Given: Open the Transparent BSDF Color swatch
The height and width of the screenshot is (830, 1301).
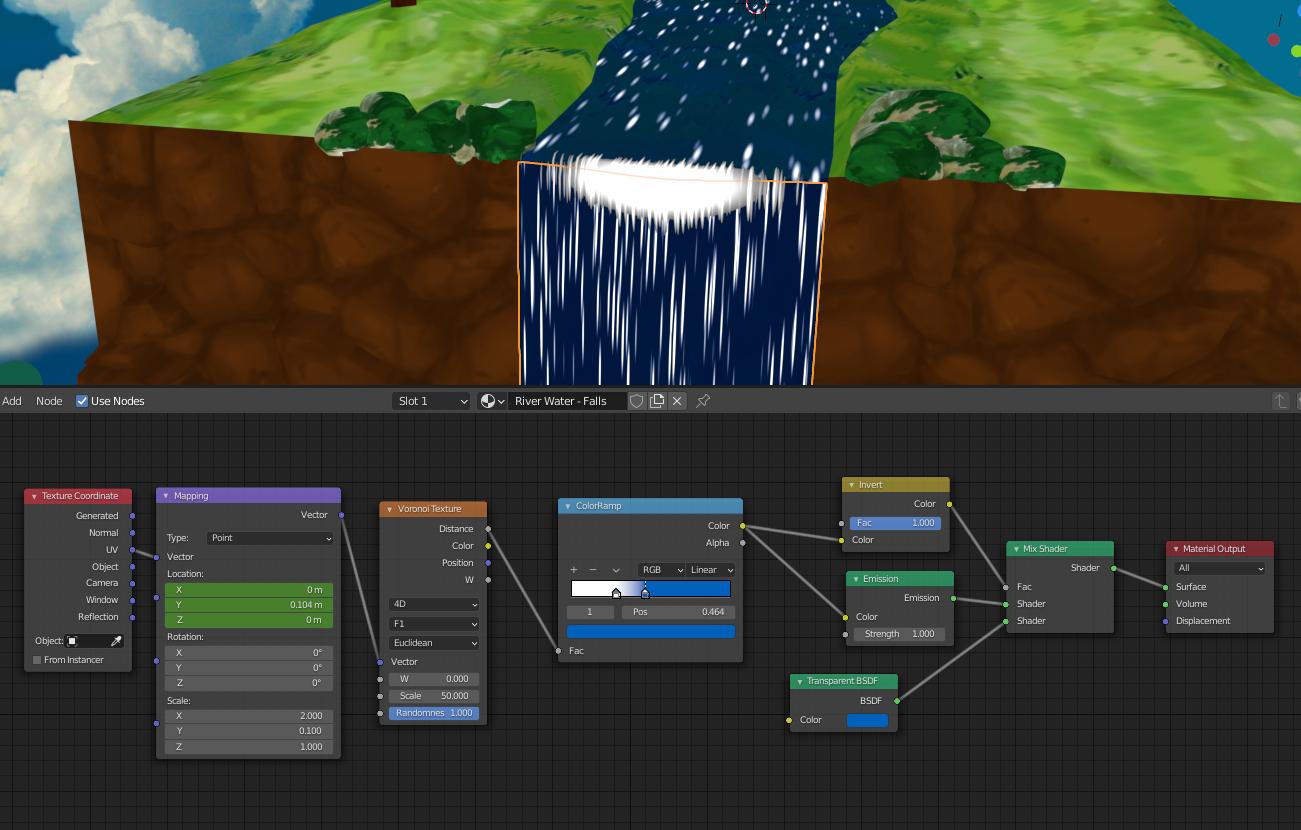Looking at the screenshot, I should pyautogui.click(x=867, y=720).
